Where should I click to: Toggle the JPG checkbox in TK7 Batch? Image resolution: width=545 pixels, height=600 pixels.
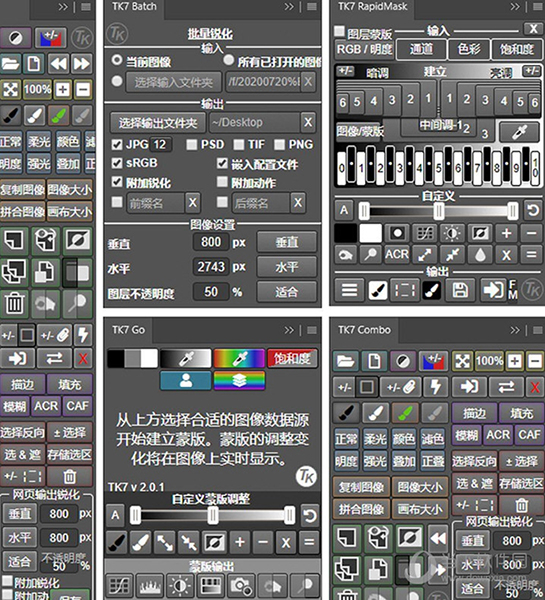pos(117,145)
